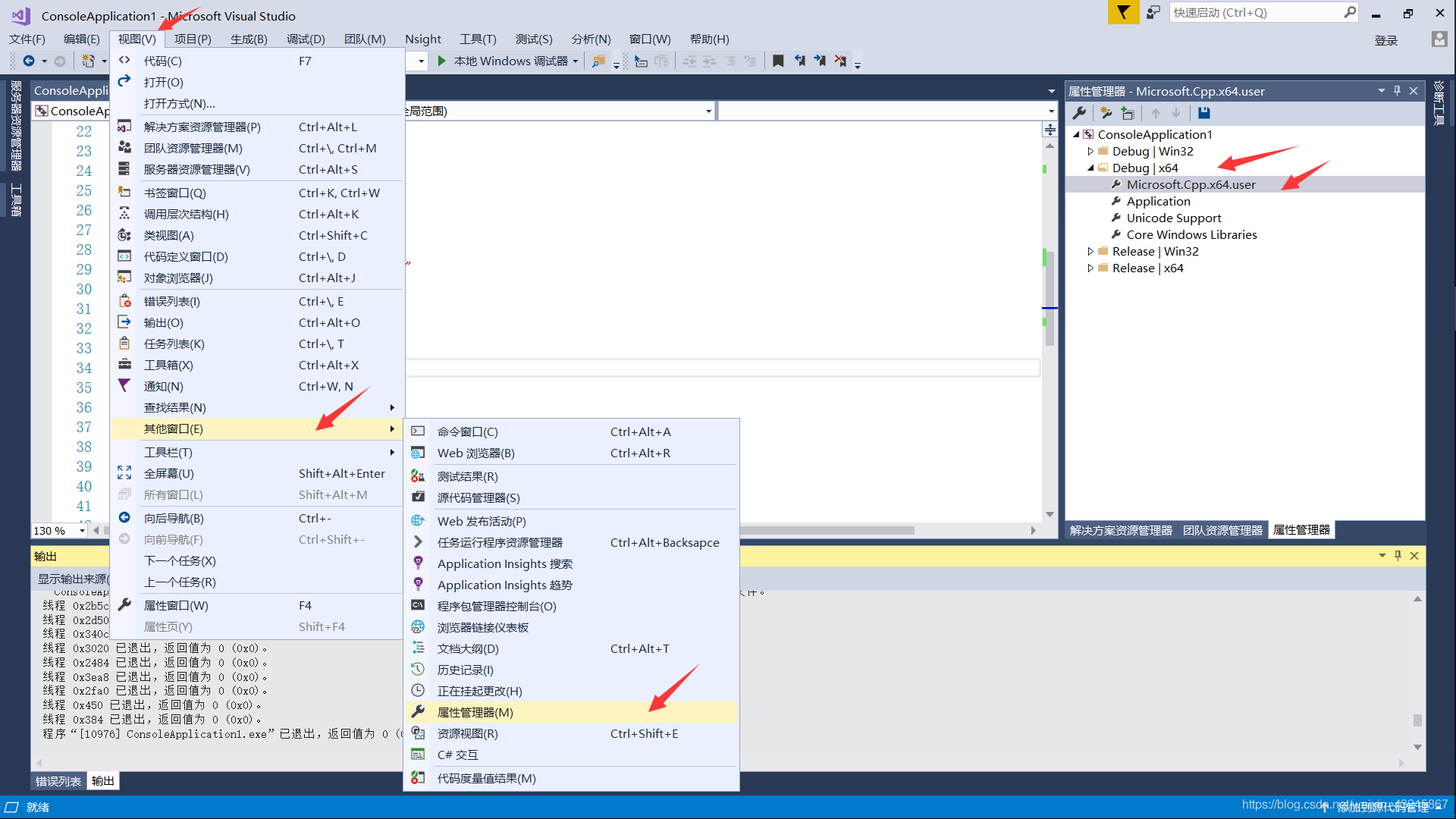Click the navigate backward arrow in toolbar
Viewport: 1456px width, 819px height.
(x=29, y=61)
